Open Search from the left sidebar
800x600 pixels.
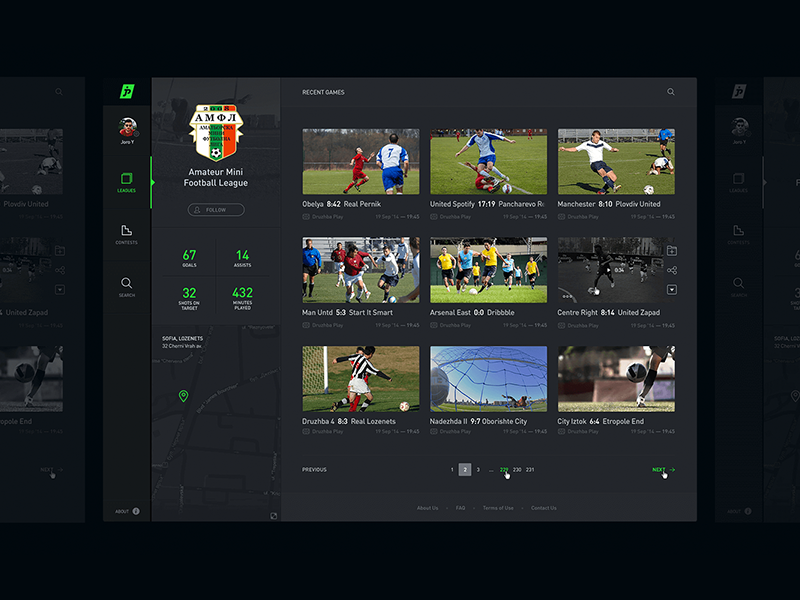127,287
